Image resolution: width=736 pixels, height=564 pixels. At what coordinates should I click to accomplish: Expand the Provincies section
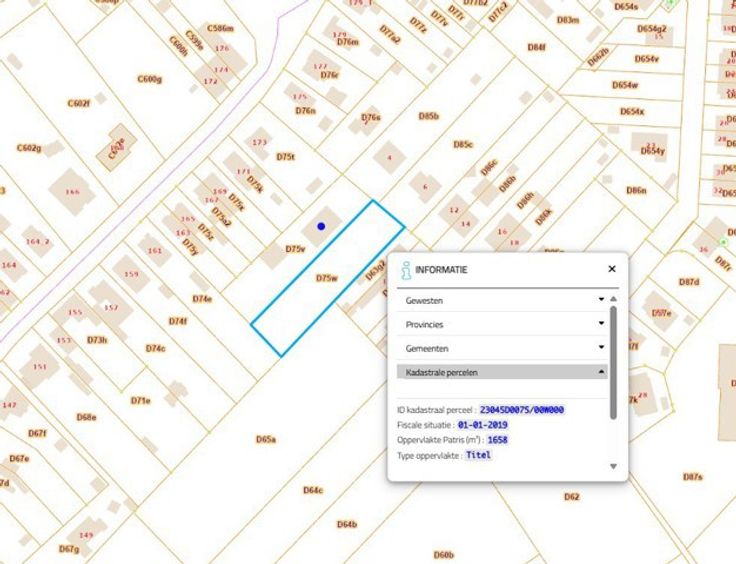click(x=601, y=324)
